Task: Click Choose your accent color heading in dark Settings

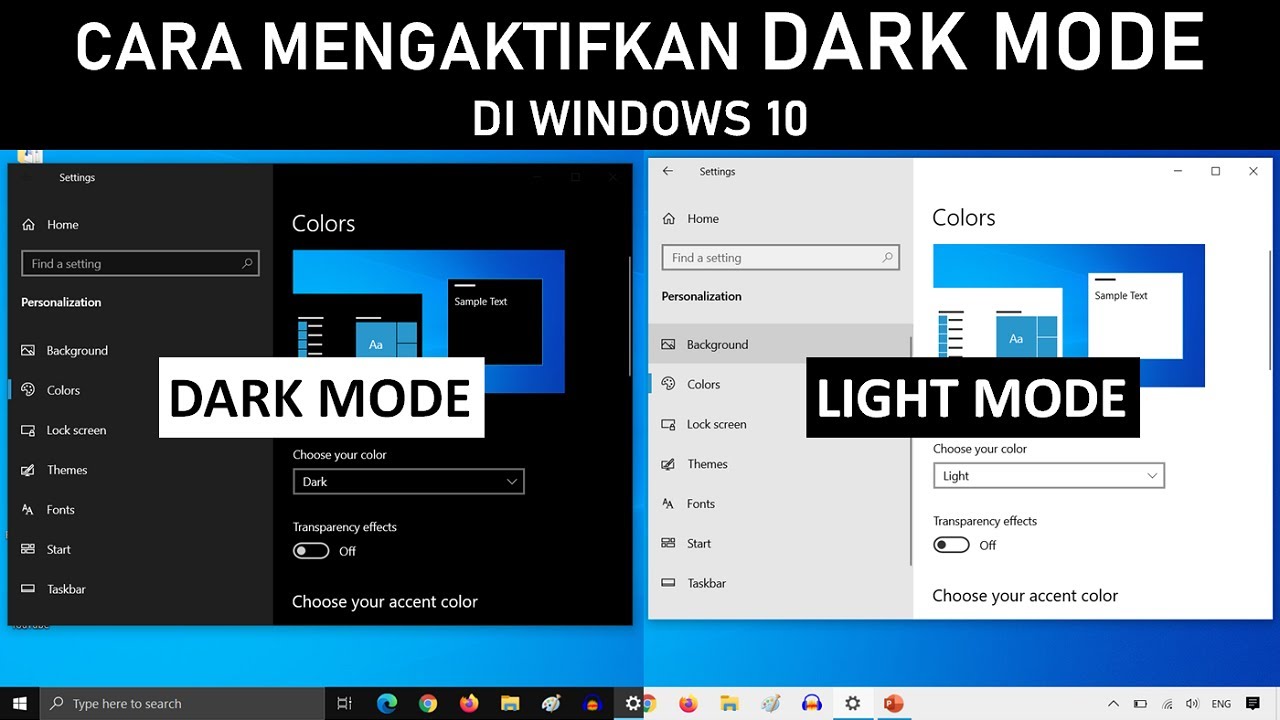Action: 385,602
